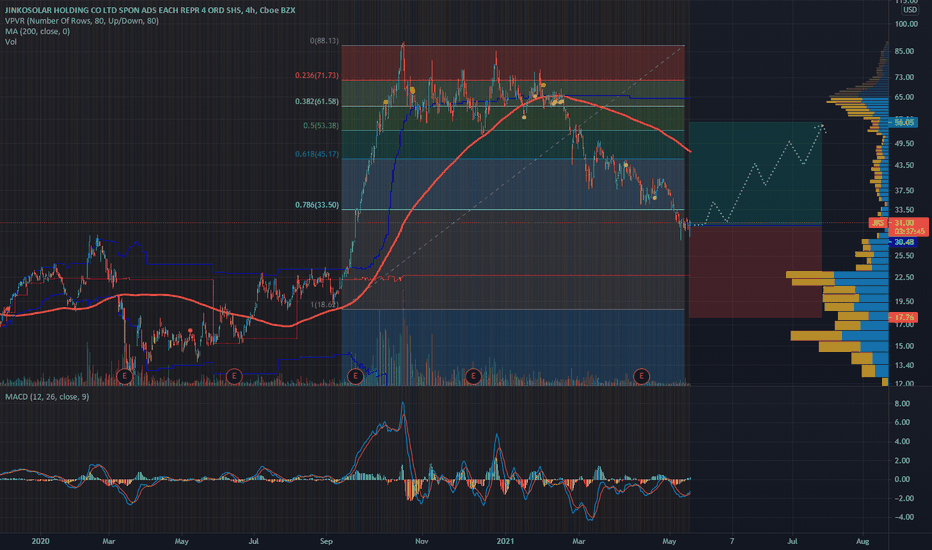Select the 0.382(61.58) Fibonacci label

(x=317, y=102)
